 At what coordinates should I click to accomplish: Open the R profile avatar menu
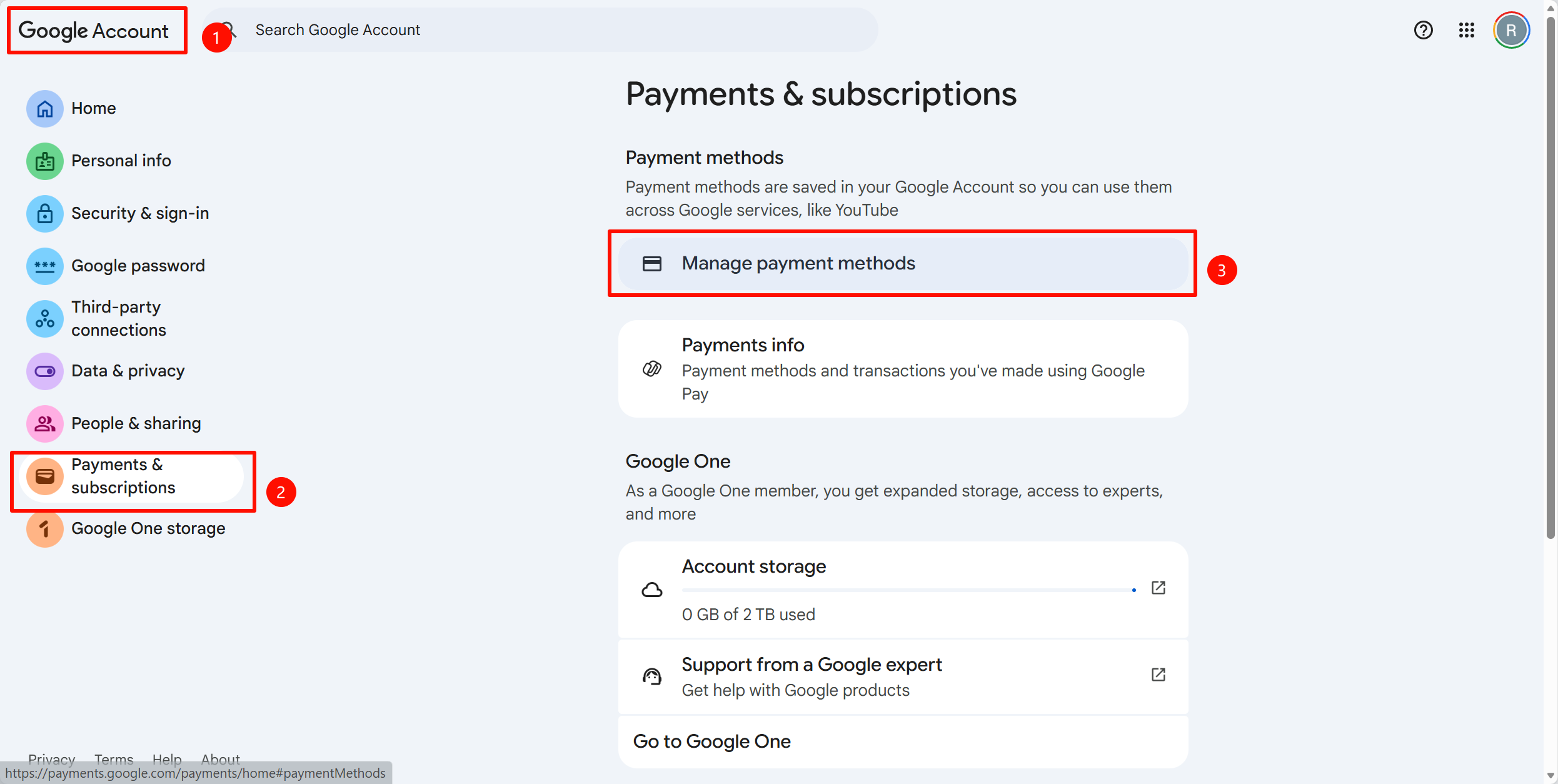[1510, 30]
